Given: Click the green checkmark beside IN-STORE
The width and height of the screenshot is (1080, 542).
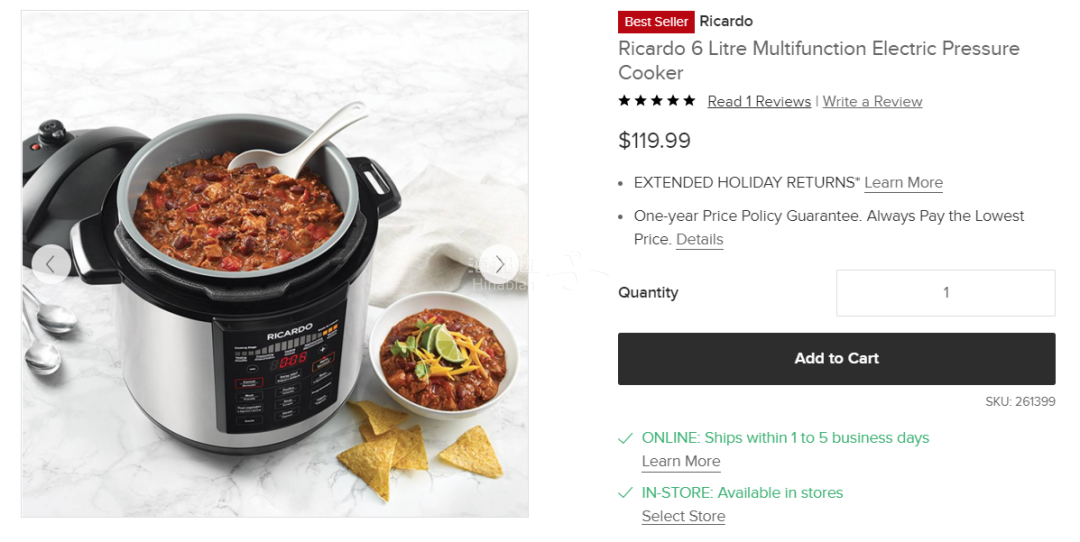Looking at the screenshot, I should (x=625, y=492).
